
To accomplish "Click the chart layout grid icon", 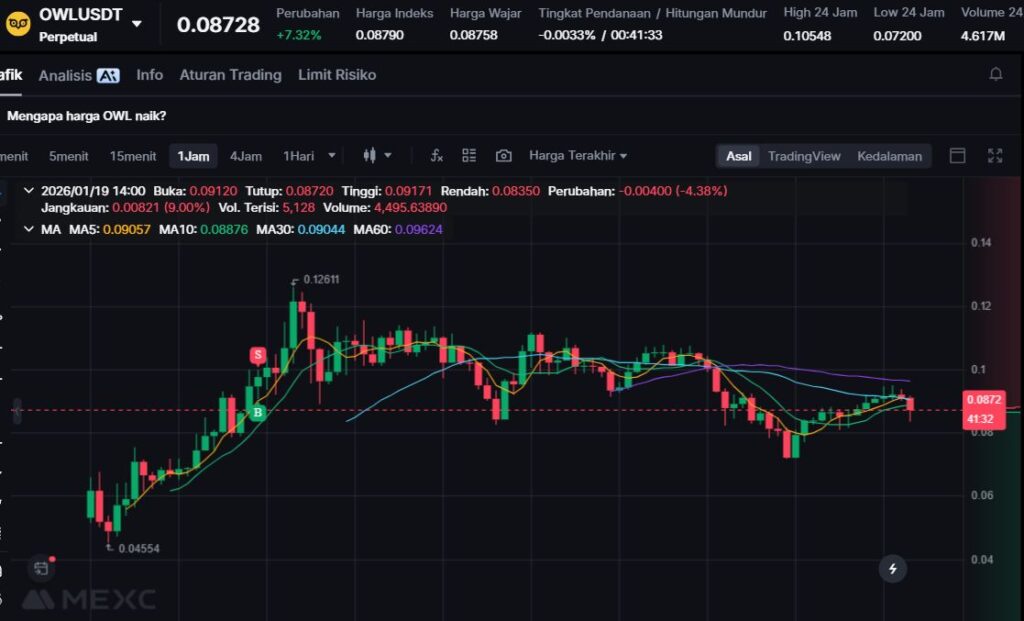I will click(x=469, y=156).
